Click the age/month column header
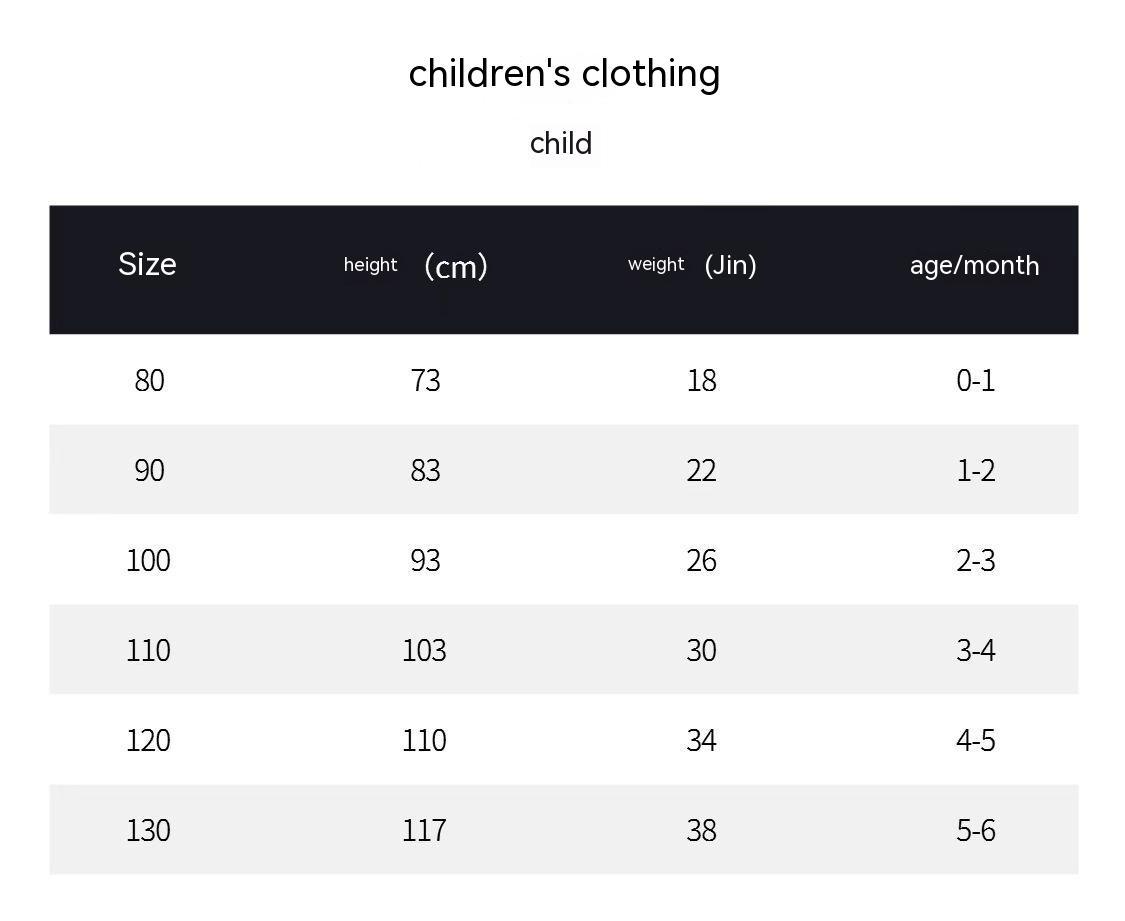This screenshot has width=1125, height=921. [x=974, y=265]
